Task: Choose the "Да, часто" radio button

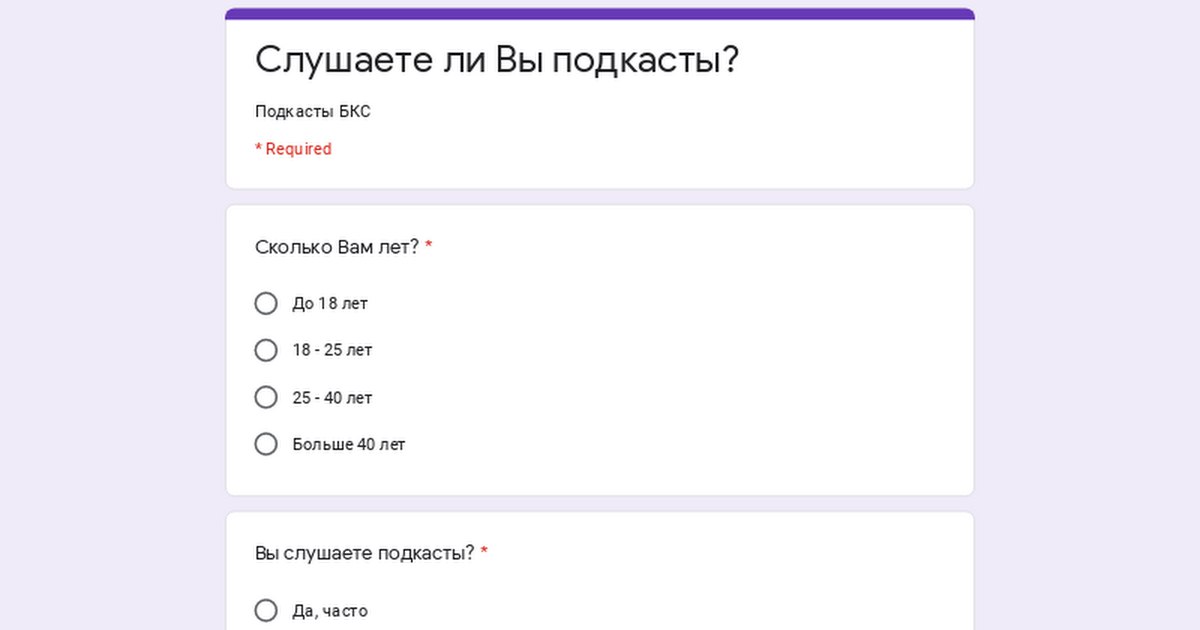Action: click(266, 610)
